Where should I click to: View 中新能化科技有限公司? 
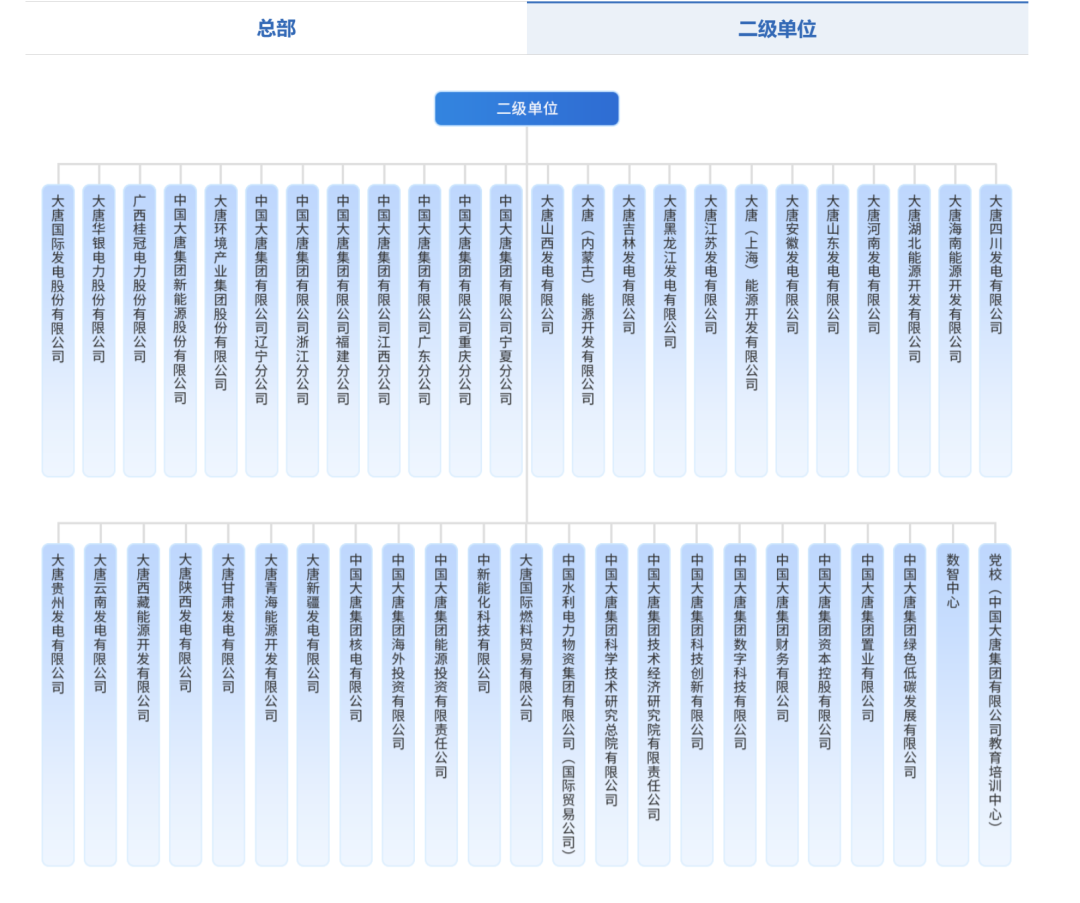(484, 705)
